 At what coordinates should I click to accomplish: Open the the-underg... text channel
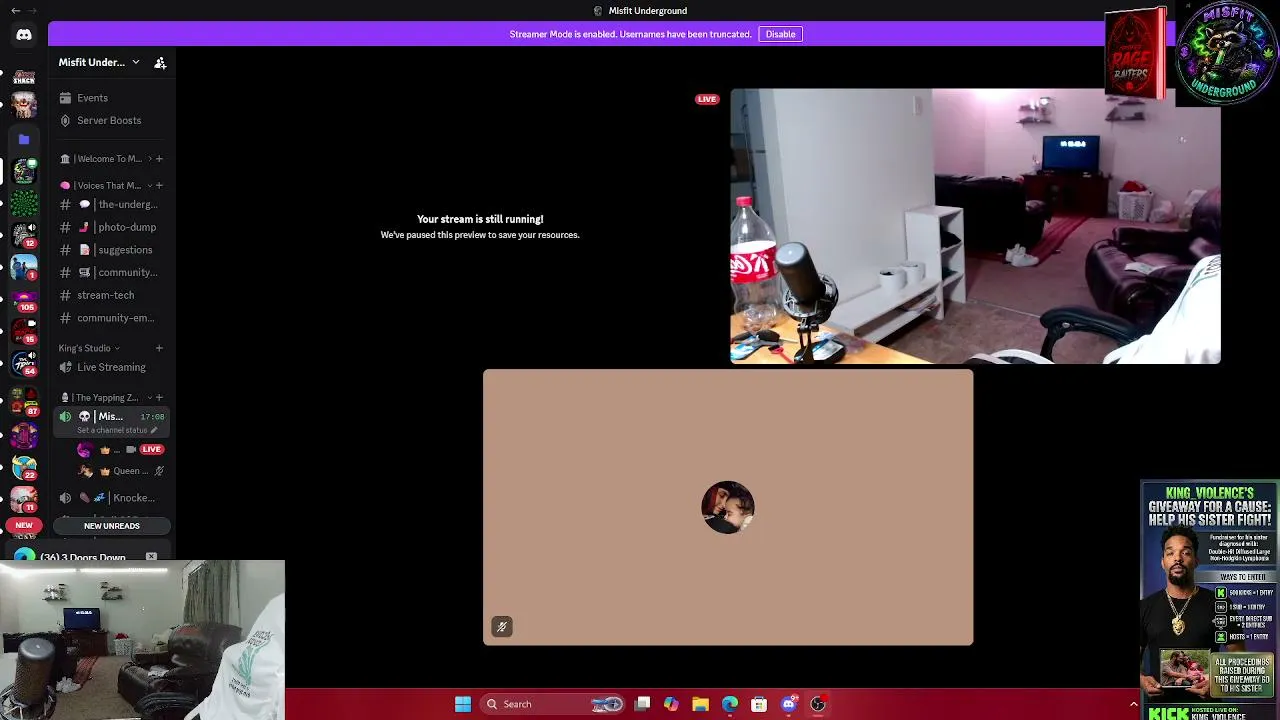click(x=112, y=204)
